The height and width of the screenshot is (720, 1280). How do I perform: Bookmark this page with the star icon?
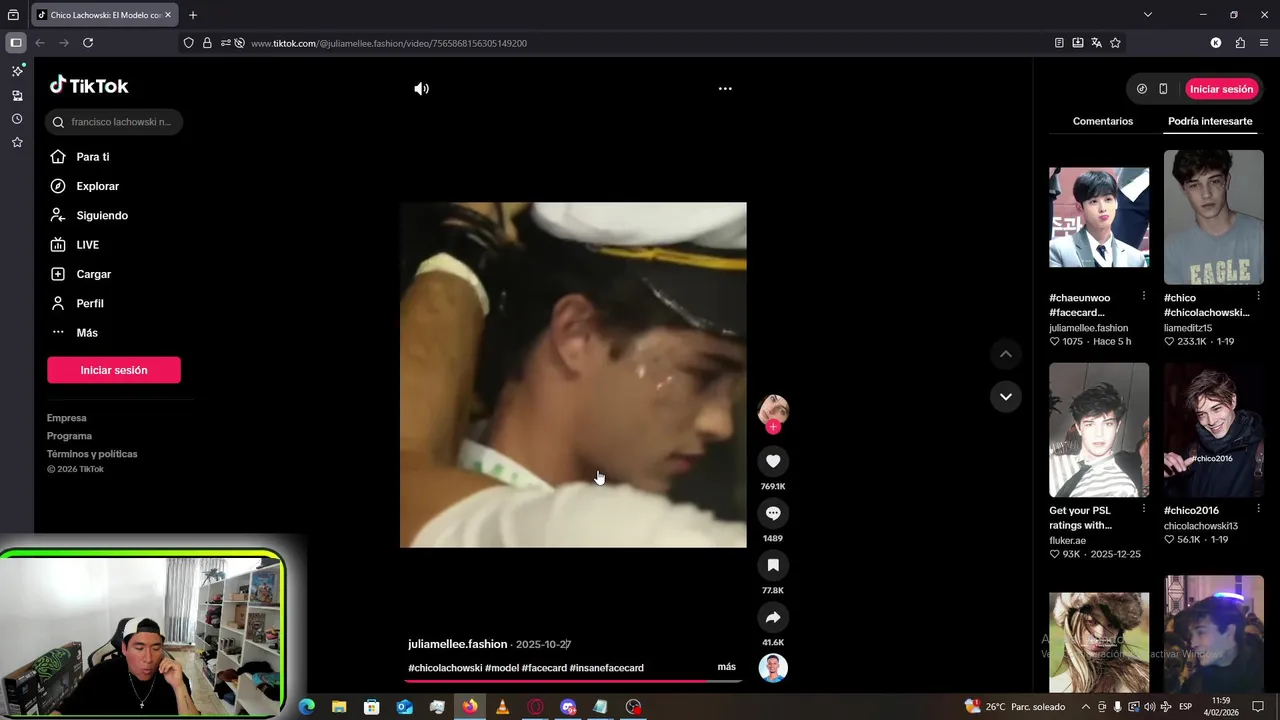tap(1115, 43)
